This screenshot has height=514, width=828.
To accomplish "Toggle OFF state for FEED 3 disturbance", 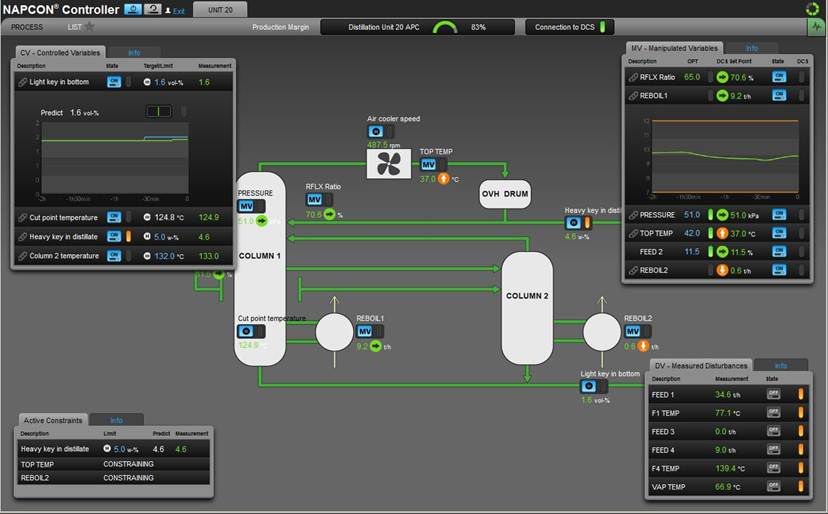I will click(x=773, y=431).
